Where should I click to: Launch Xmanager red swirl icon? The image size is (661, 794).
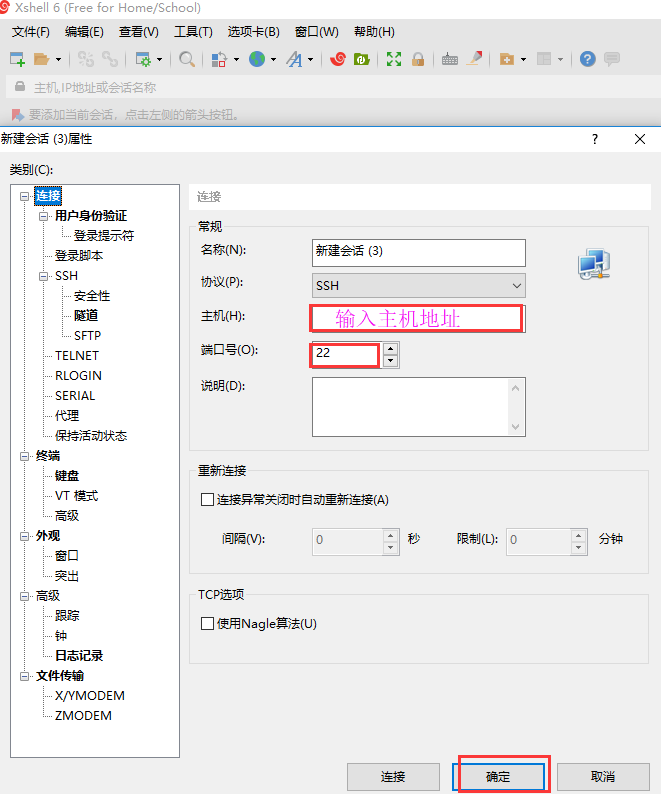pyautogui.click(x=337, y=59)
